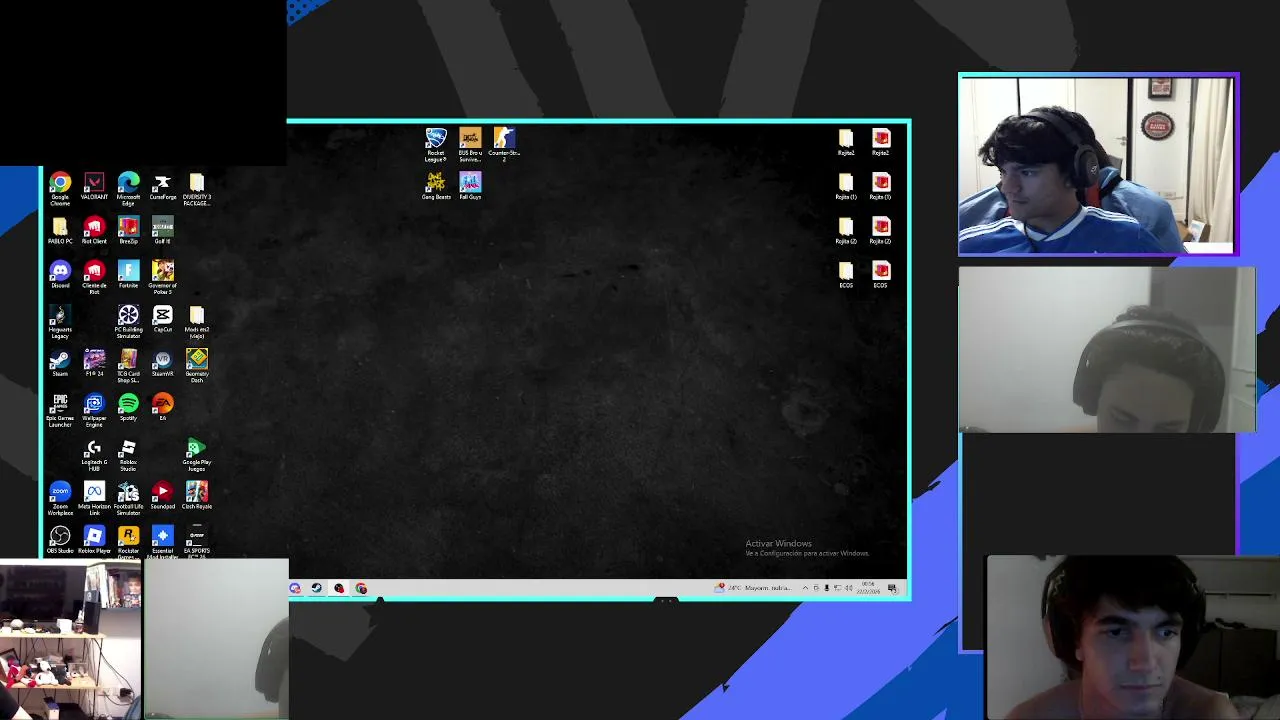Select the DIVERSITY 3 PACKAGE folder

[x=196, y=189]
